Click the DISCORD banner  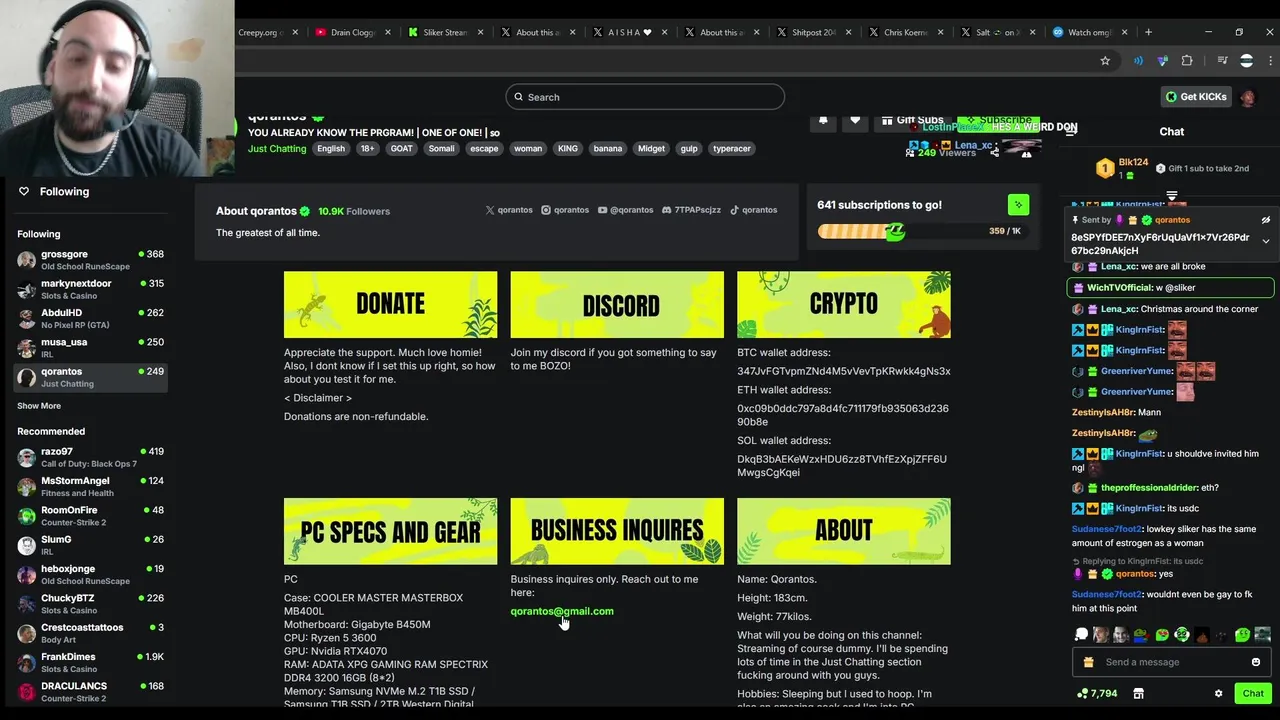coord(617,304)
